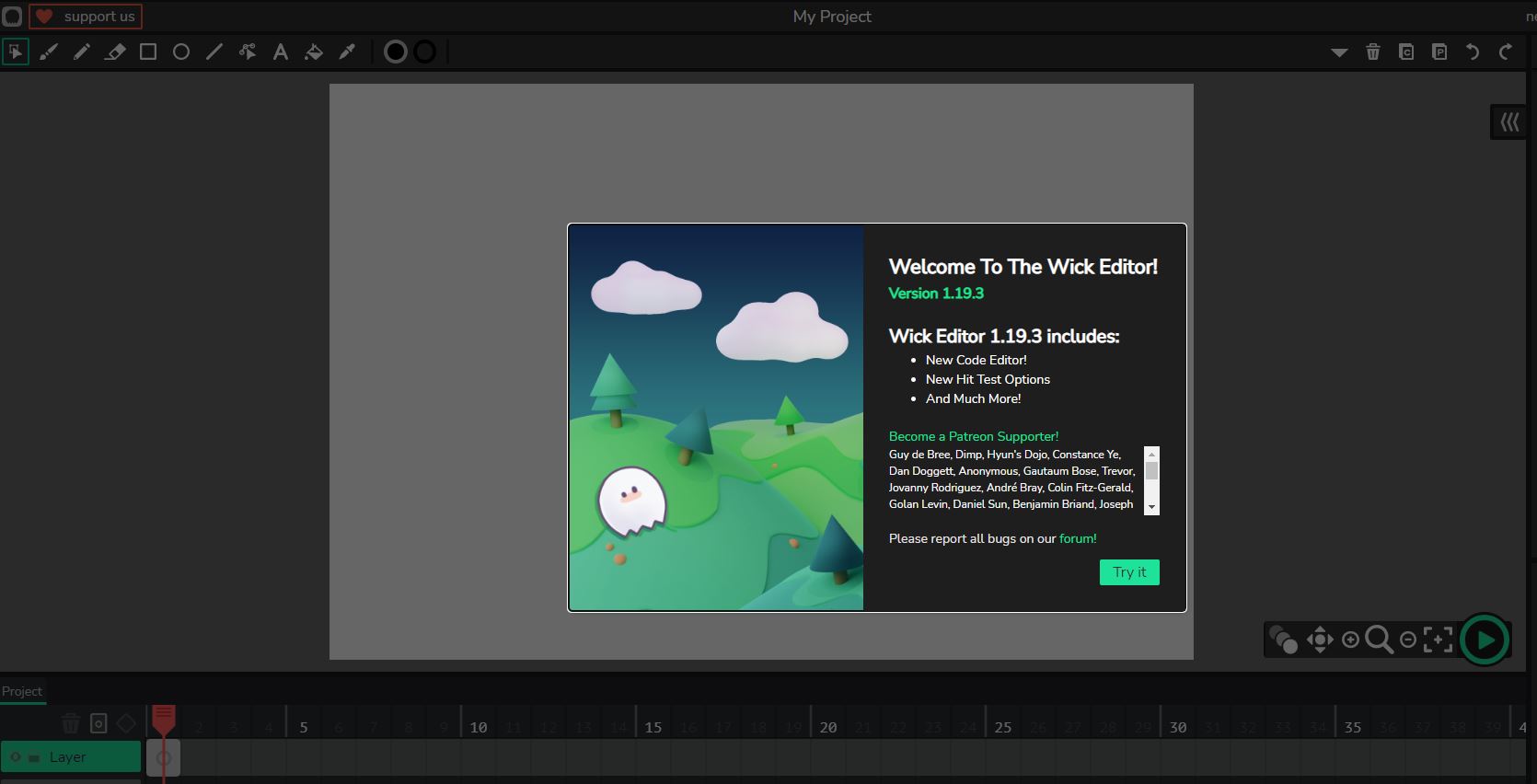Open the forum link
The height and width of the screenshot is (784, 1537).
point(1078,538)
